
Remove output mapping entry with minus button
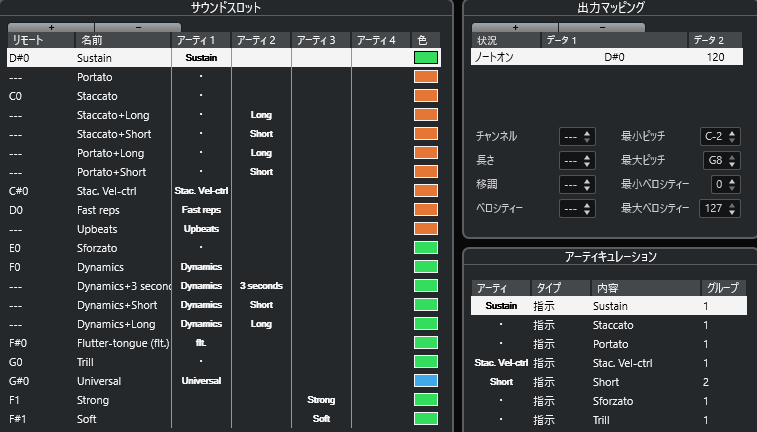point(602,28)
